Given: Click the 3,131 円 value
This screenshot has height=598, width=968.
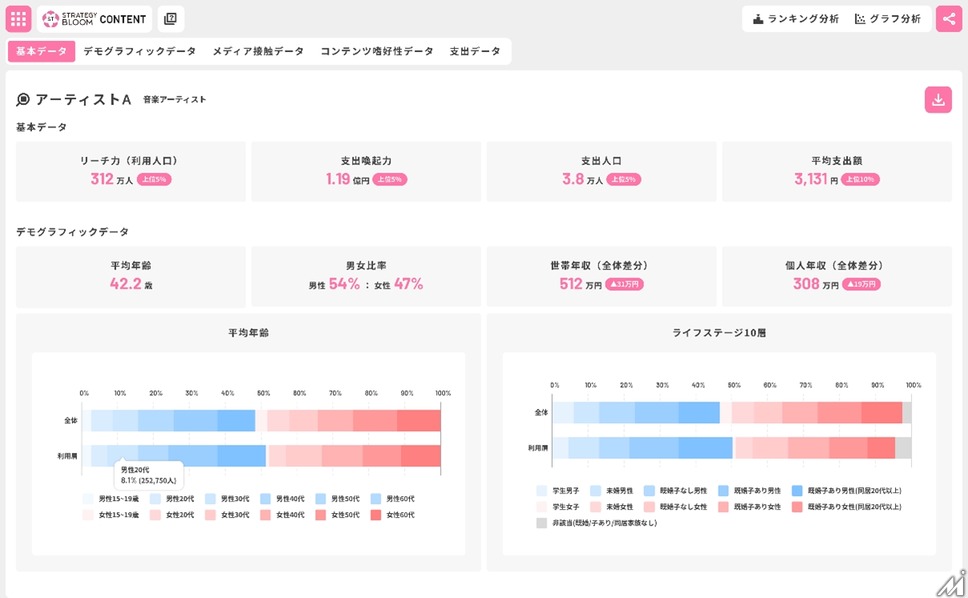Looking at the screenshot, I should (816, 179).
